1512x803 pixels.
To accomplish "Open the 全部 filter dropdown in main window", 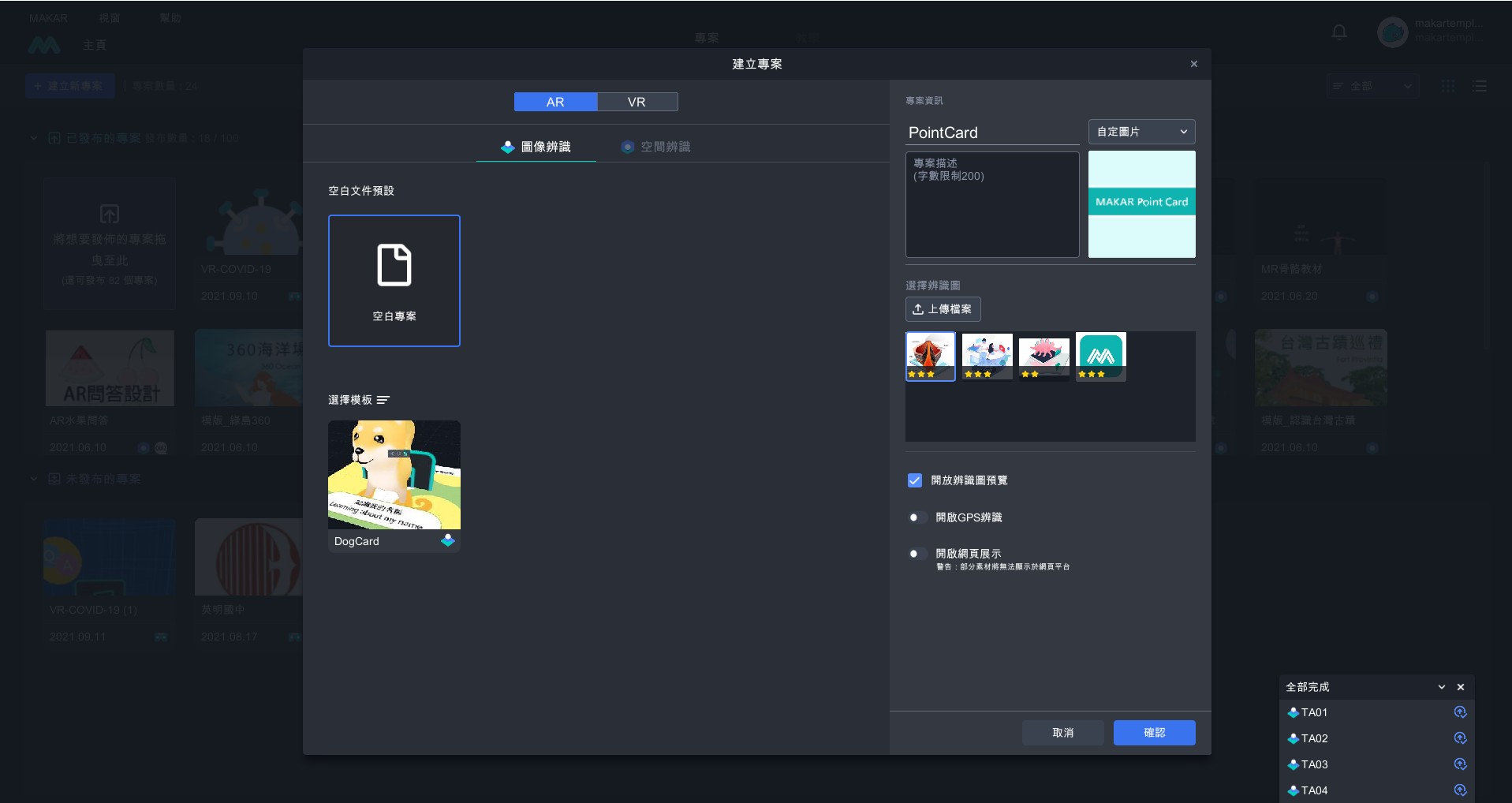I will pyautogui.click(x=1372, y=86).
